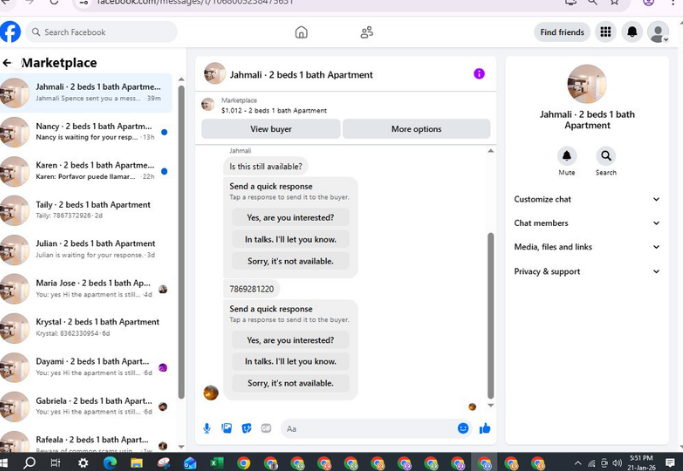Choose a sticker from the sticker icon
The image size is (683, 471).
coord(247,428)
